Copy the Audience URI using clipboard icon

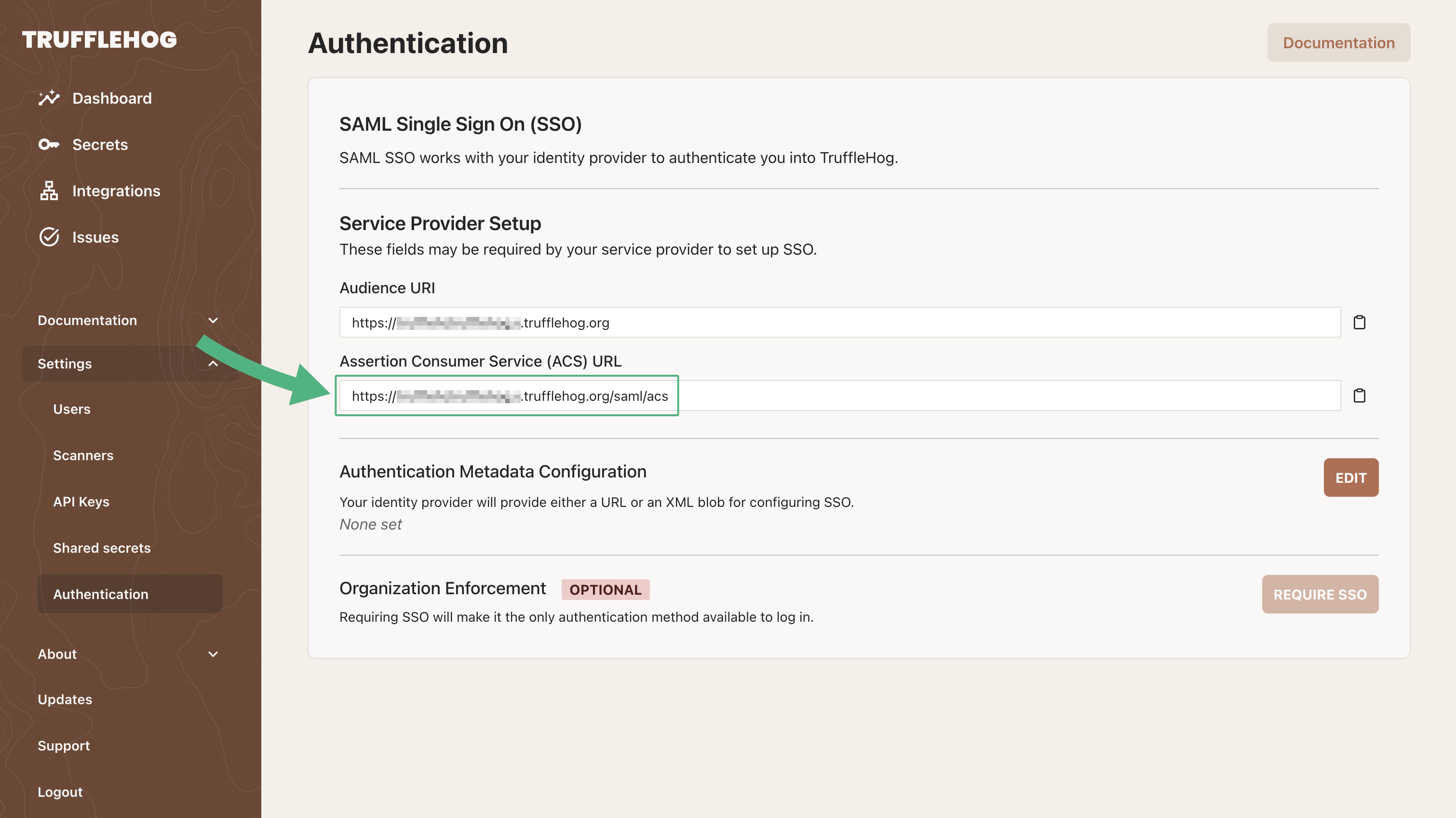point(1360,322)
